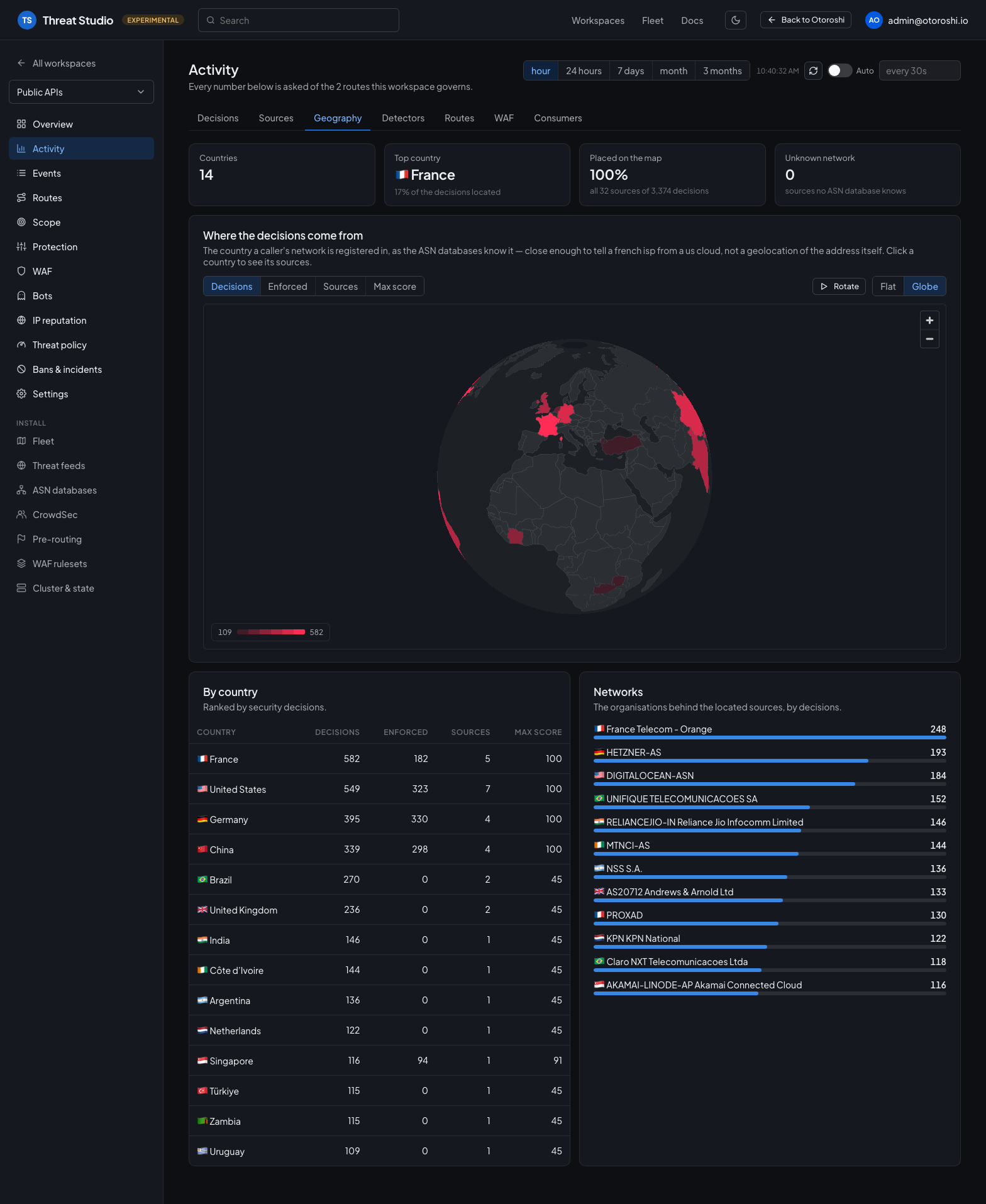
Task: Open the Public APIs workspace dropdown
Action: [81, 92]
